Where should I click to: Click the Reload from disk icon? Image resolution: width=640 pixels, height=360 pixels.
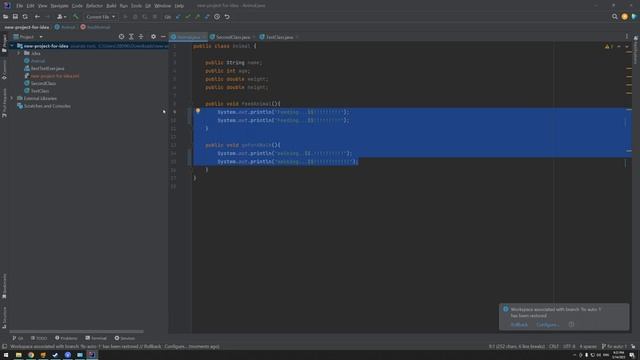25,17
